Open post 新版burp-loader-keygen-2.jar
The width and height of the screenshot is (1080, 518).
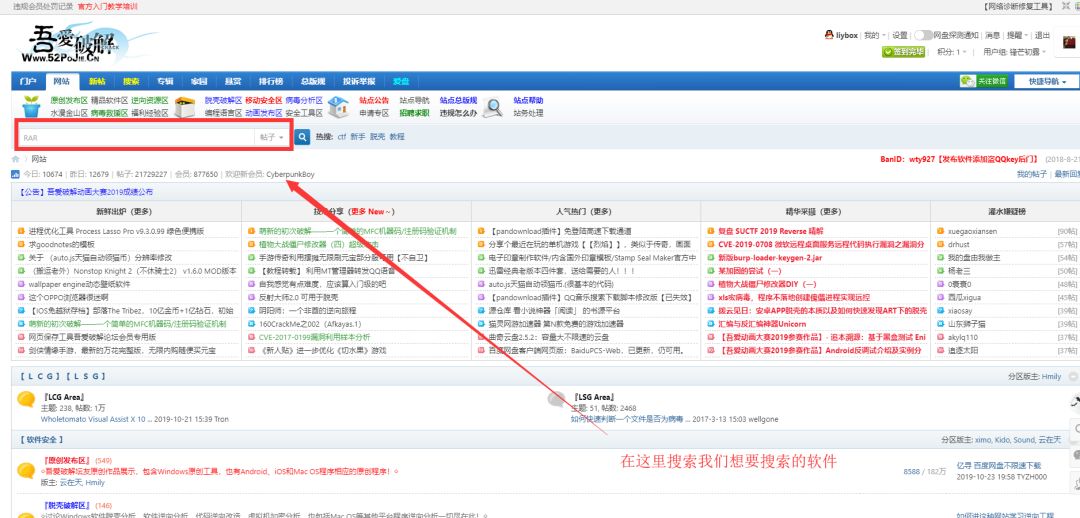pos(770,258)
